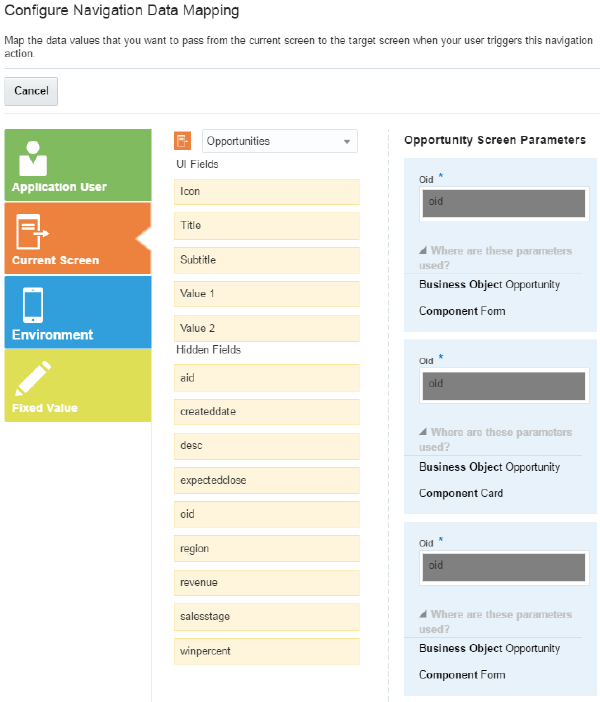Choose the oid hidden field
The height and width of the screenshot is (702, 600).
[x=266, y=514]
